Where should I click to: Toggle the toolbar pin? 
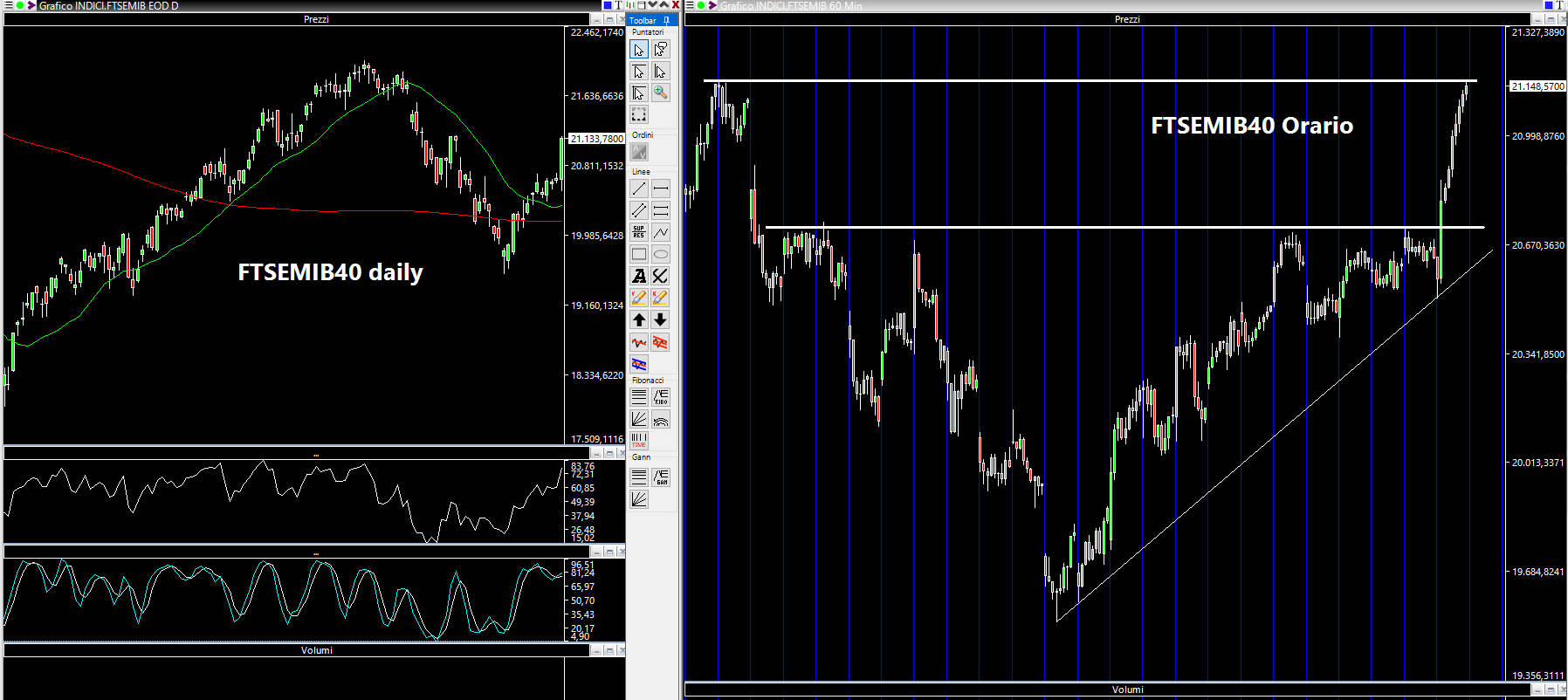pos(667,20)
